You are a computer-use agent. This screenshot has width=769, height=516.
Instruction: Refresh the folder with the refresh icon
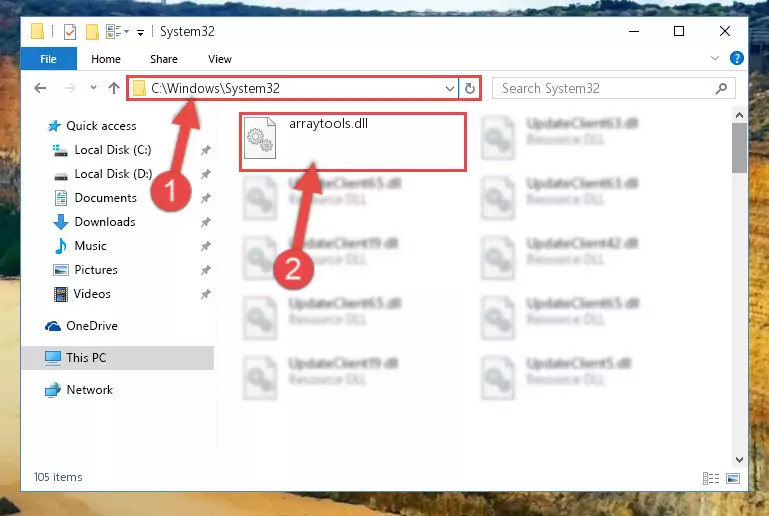[x=469, y=89]
